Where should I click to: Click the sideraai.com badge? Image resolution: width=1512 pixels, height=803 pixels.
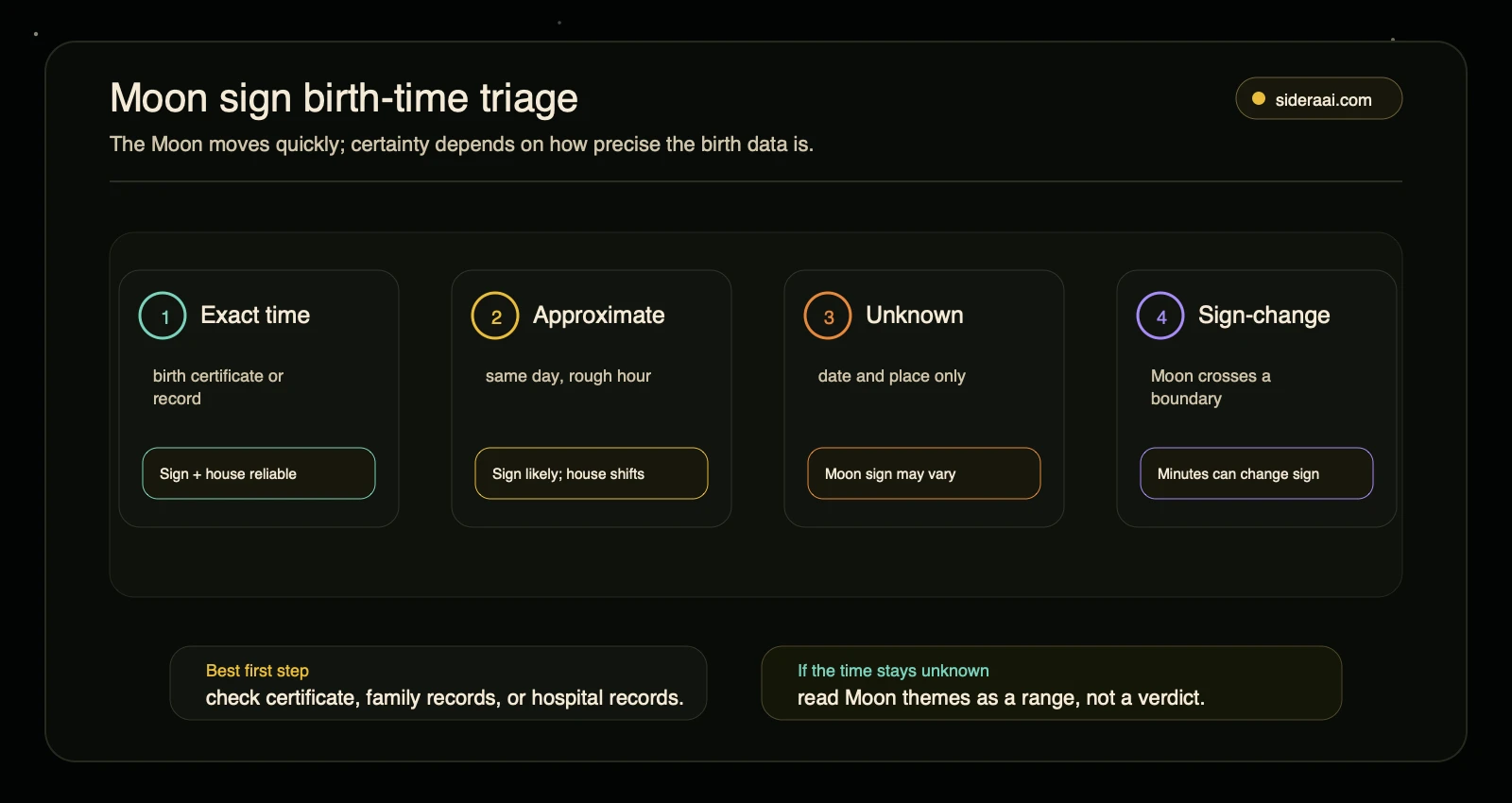[x=1318, y=98]
